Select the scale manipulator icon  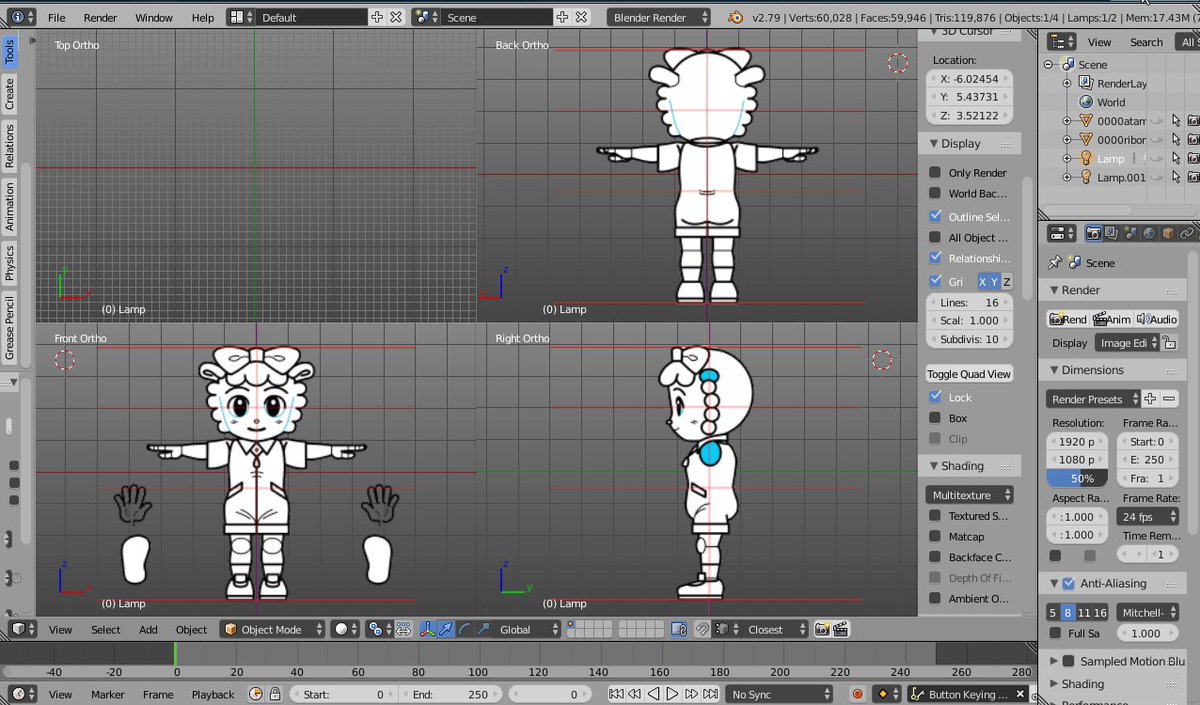tap(484, 629)
